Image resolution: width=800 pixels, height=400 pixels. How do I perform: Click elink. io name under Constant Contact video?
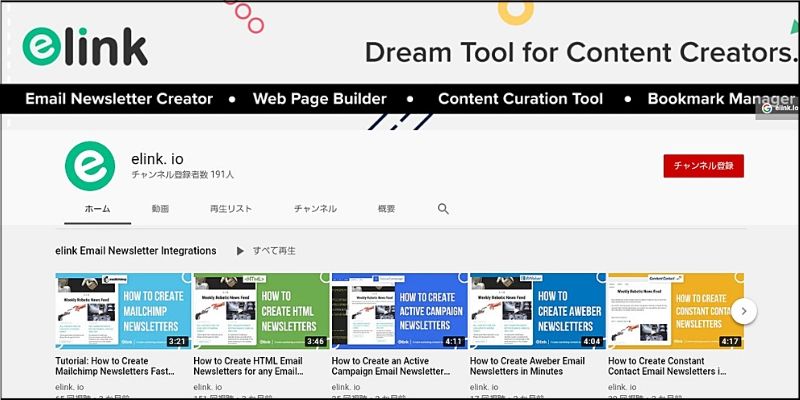pos(622,387)
